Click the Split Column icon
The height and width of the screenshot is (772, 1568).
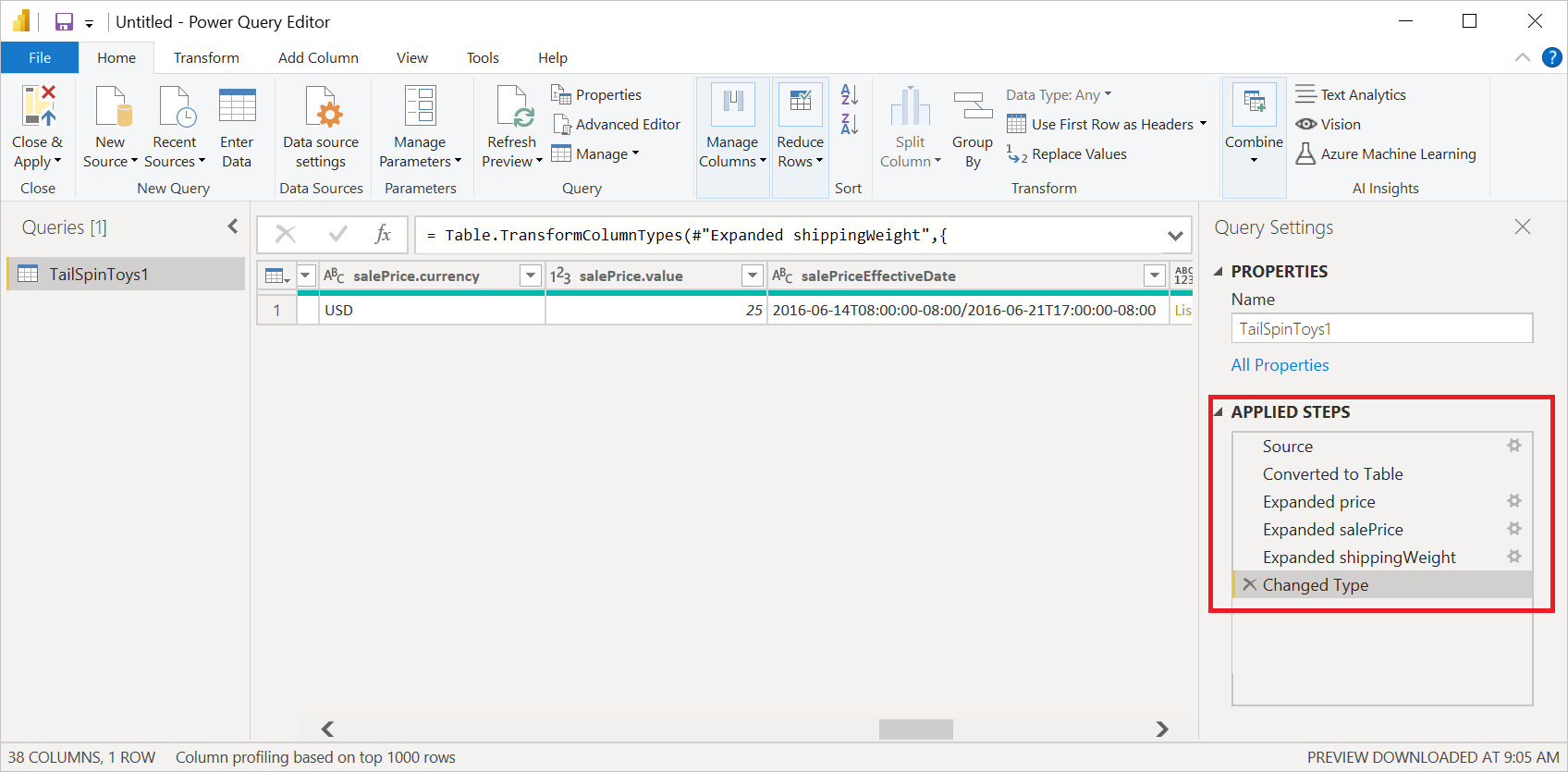pos(911,105)
